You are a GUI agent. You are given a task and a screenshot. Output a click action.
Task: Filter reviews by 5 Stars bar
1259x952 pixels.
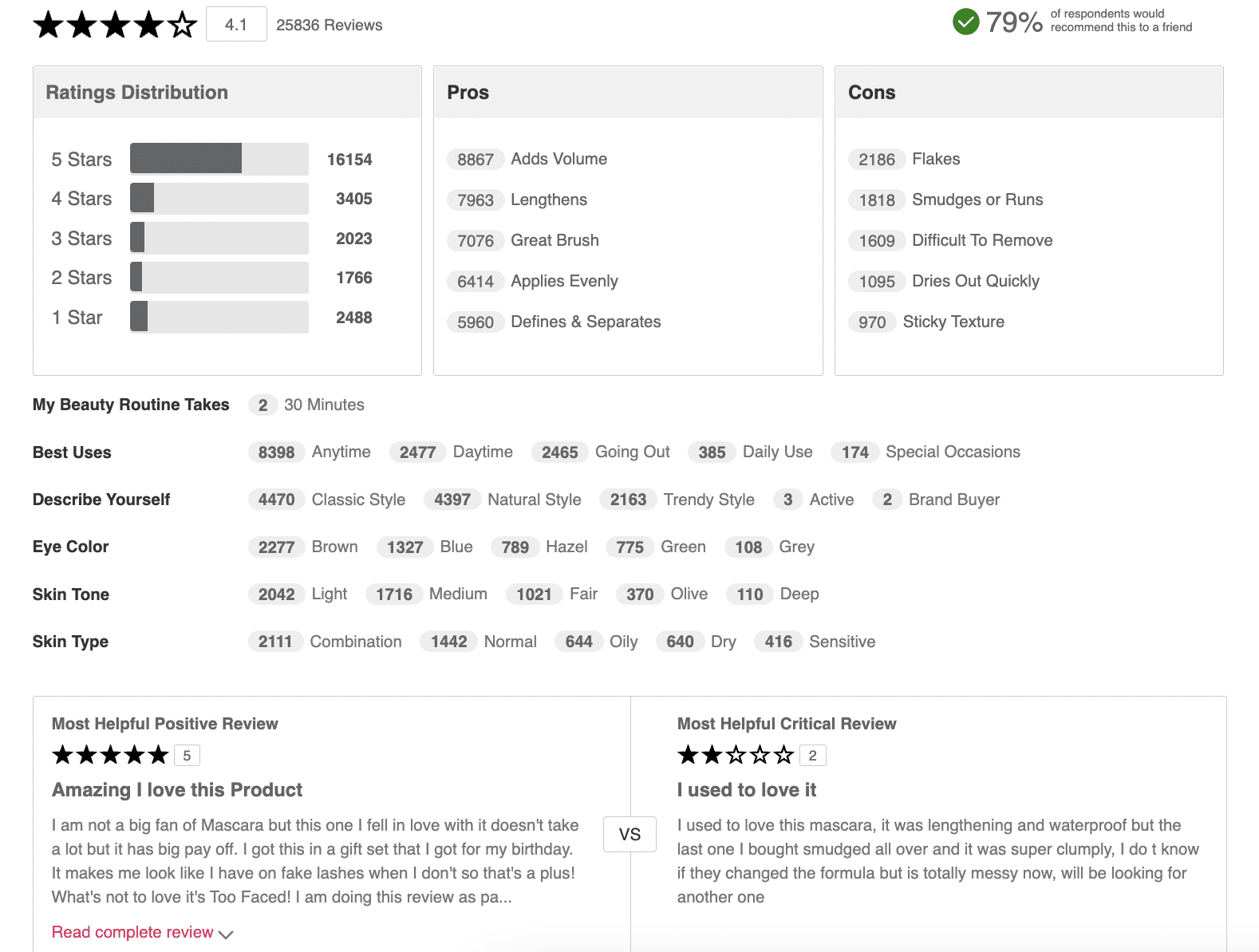(x=219, y=159)
